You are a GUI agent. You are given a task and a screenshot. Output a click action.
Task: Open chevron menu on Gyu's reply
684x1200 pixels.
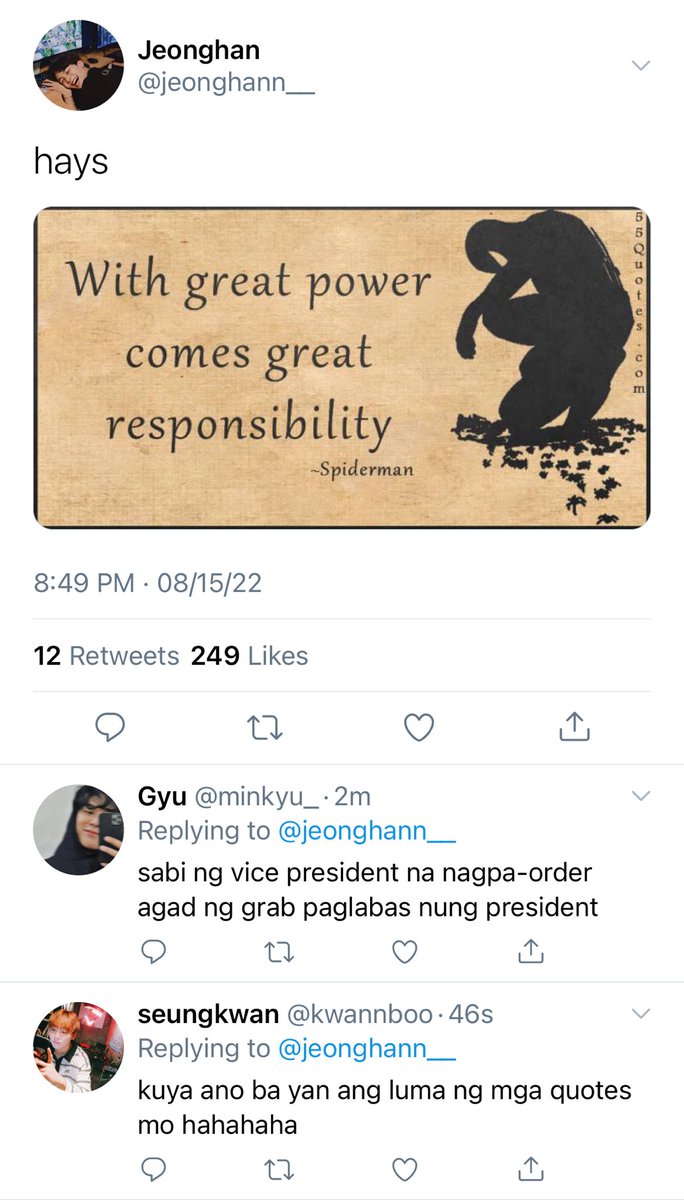tap(641, 796)
